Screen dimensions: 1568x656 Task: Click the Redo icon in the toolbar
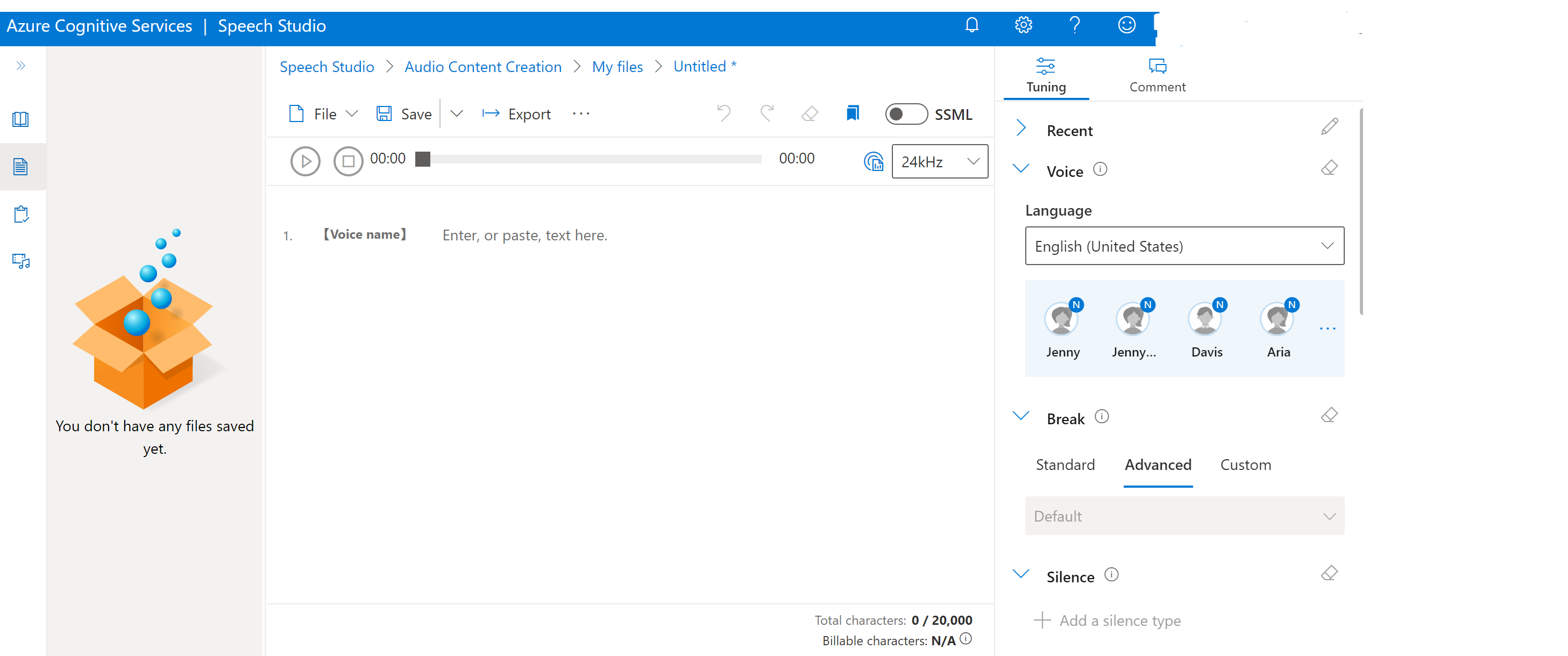767,113
